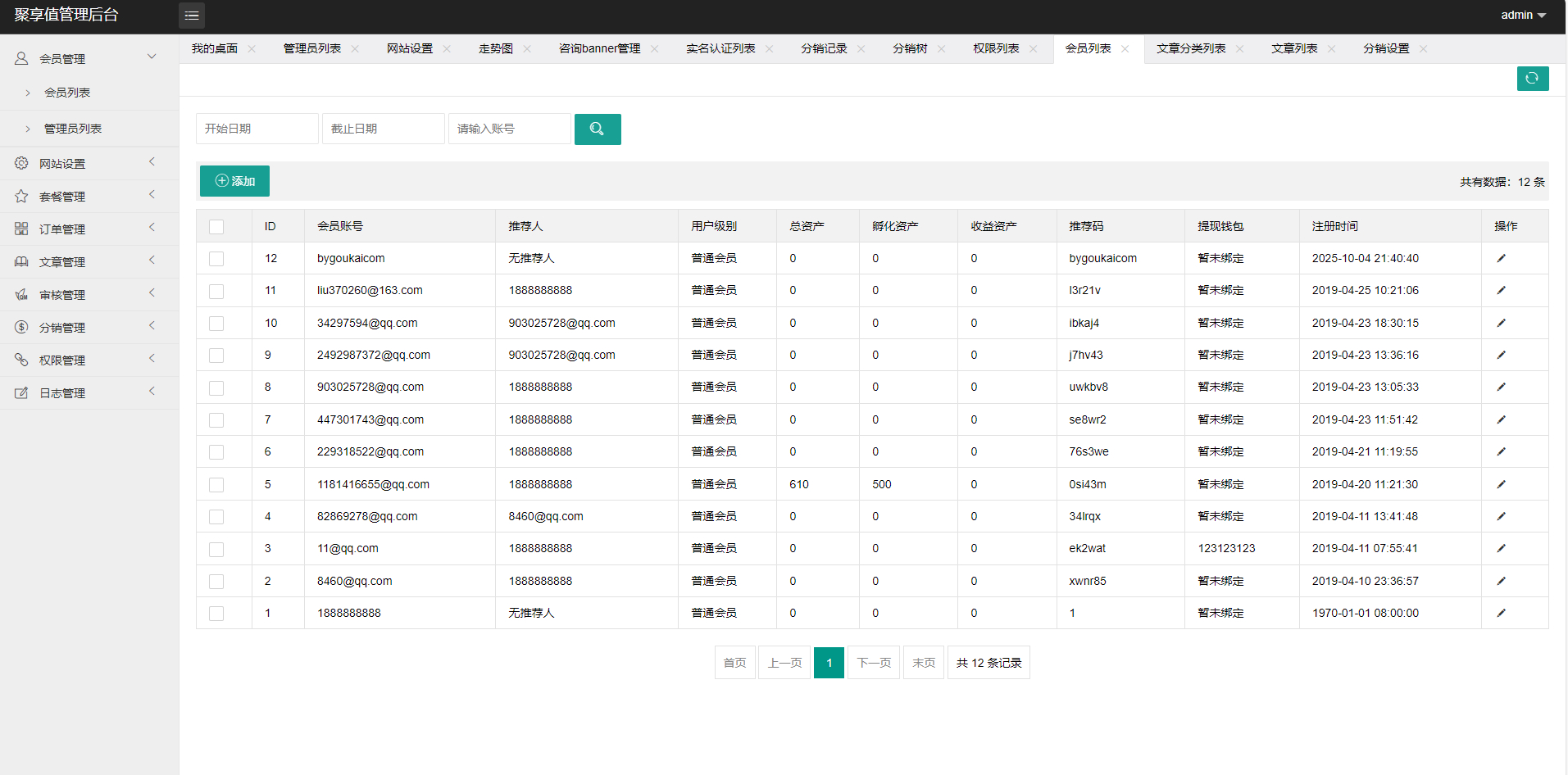
Task: Click the green search magnifier button
Action: [597, 129]
